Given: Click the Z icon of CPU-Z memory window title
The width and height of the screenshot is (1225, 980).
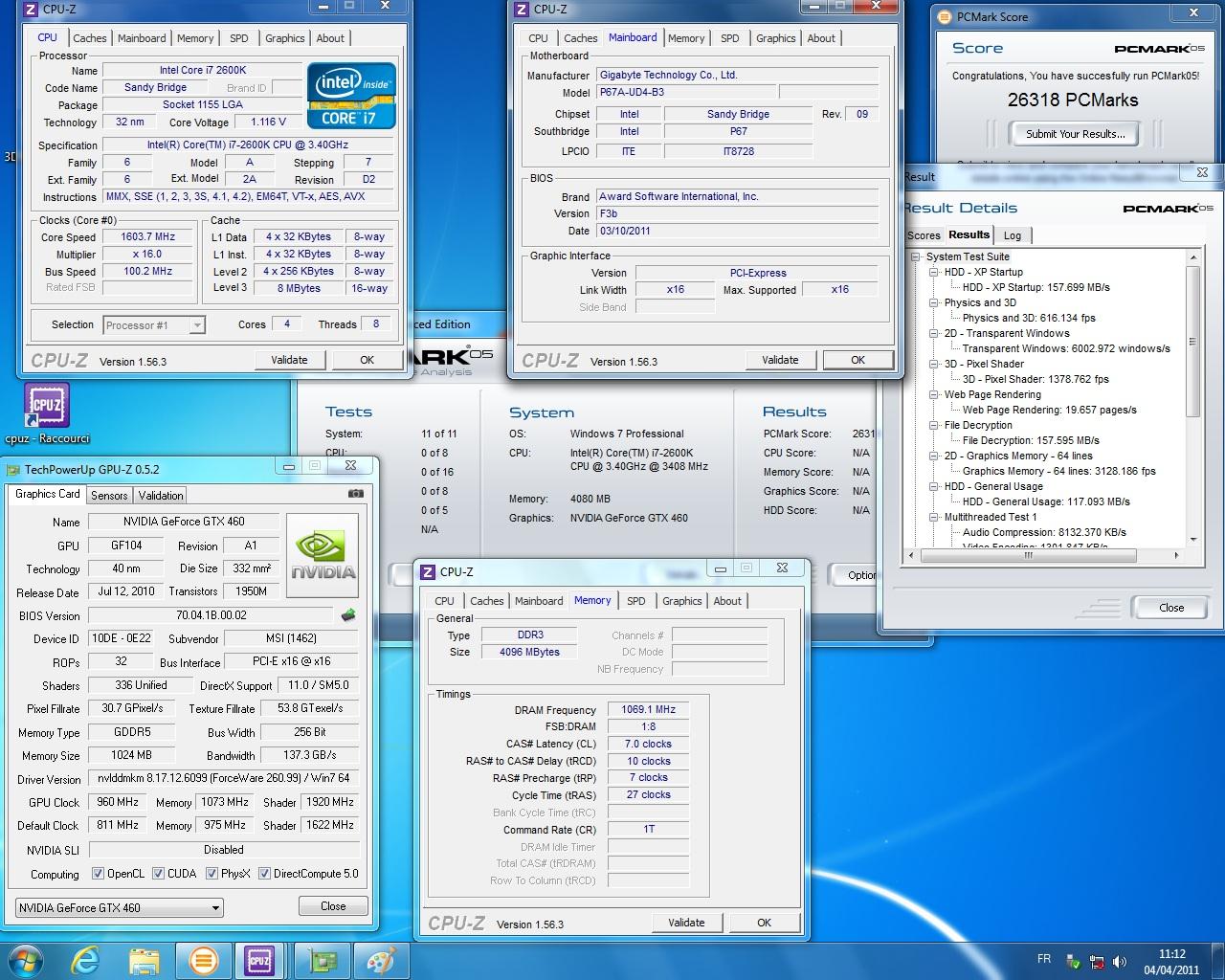Looking at the screenshot, I should click(x=429, y=572).
